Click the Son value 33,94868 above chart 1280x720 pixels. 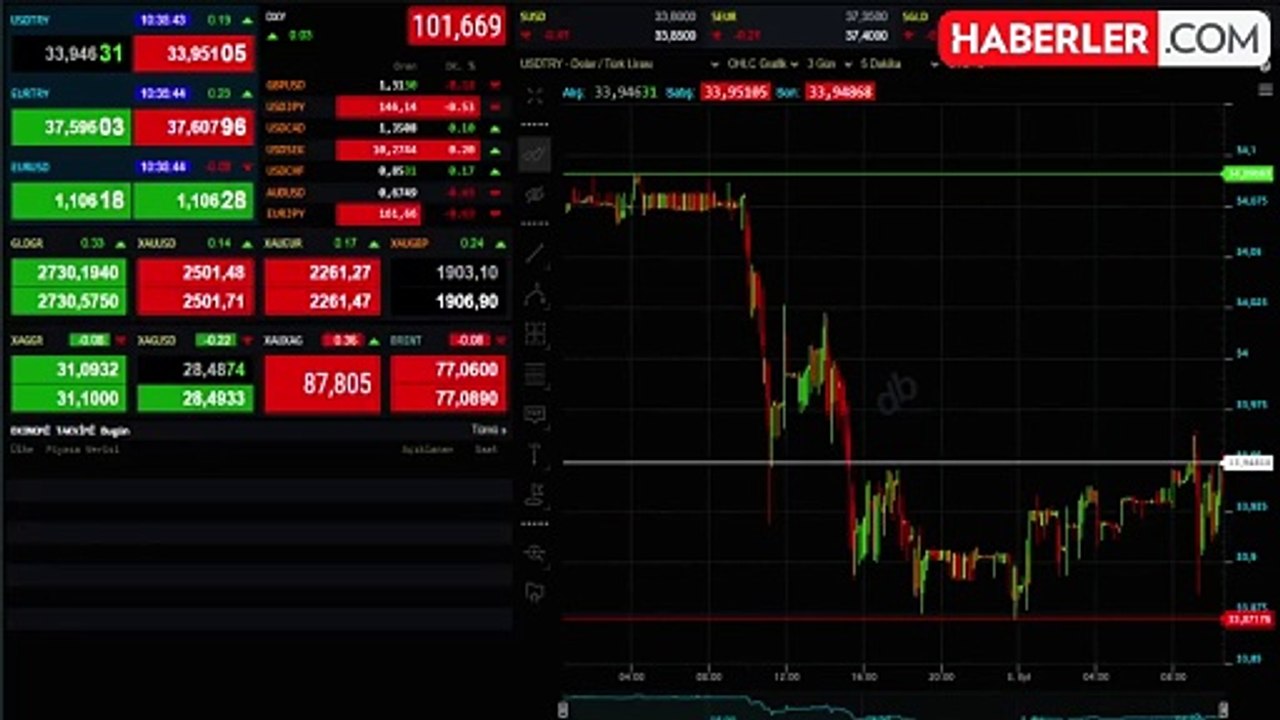click(839, 91)
